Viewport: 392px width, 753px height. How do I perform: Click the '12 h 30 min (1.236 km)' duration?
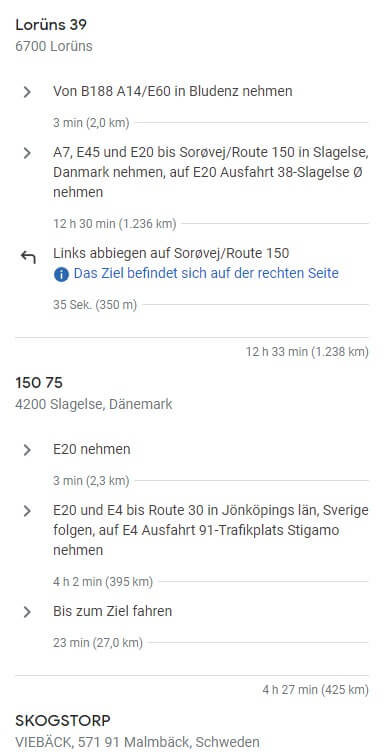pyautogui.click(x=115, y=224)
